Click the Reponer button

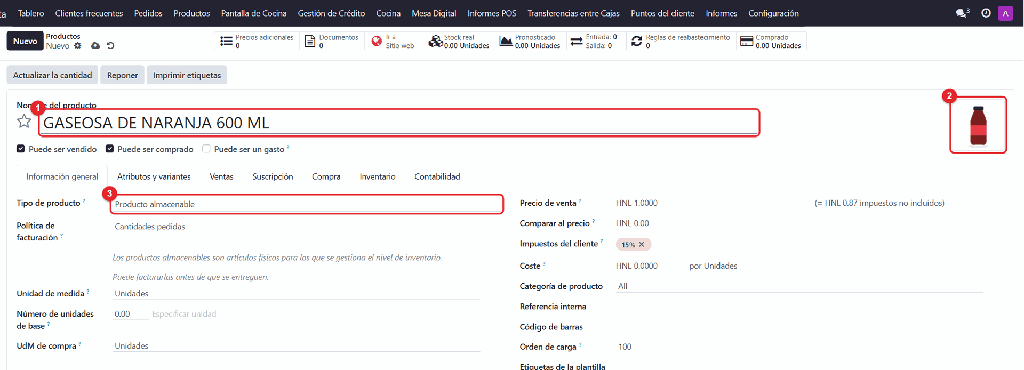point(123,75)
